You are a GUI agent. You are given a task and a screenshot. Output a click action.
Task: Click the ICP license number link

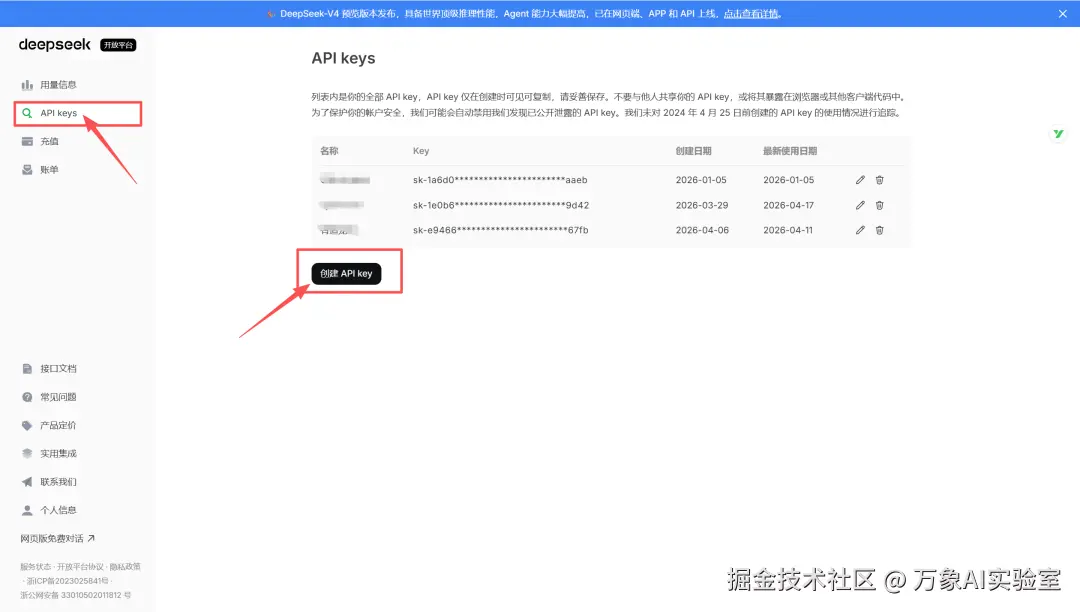pyautogui.click(x=67, y=580)
